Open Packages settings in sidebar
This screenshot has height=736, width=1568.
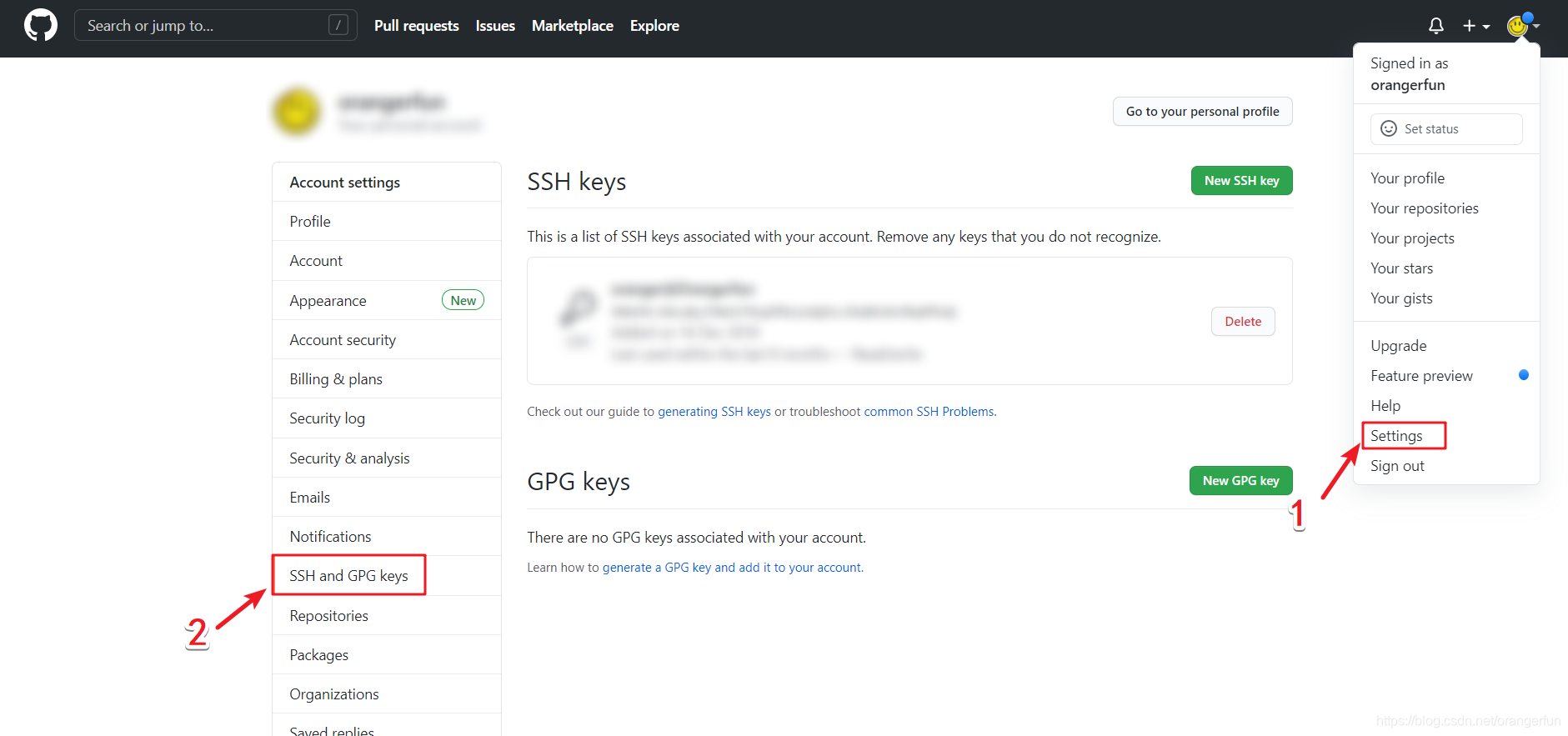387,655
